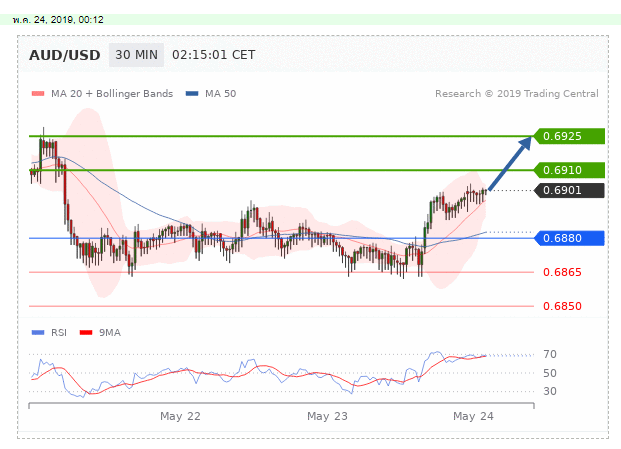
Task: Click the 9MA red legend swatch
Action: 86,333
